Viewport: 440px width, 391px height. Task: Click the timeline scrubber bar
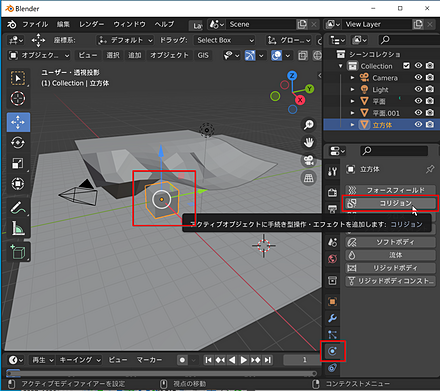pos(162,373)
